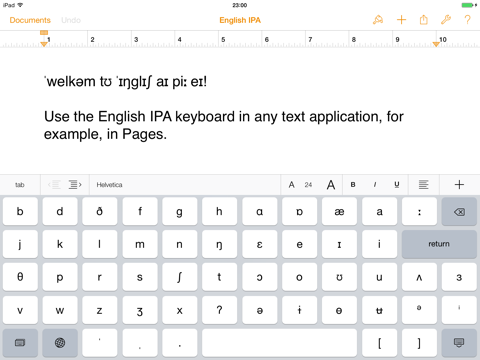Tap the primary stress mark ˈ key
The width and height of the screenshot is (480, 360).
coord(100,343)
